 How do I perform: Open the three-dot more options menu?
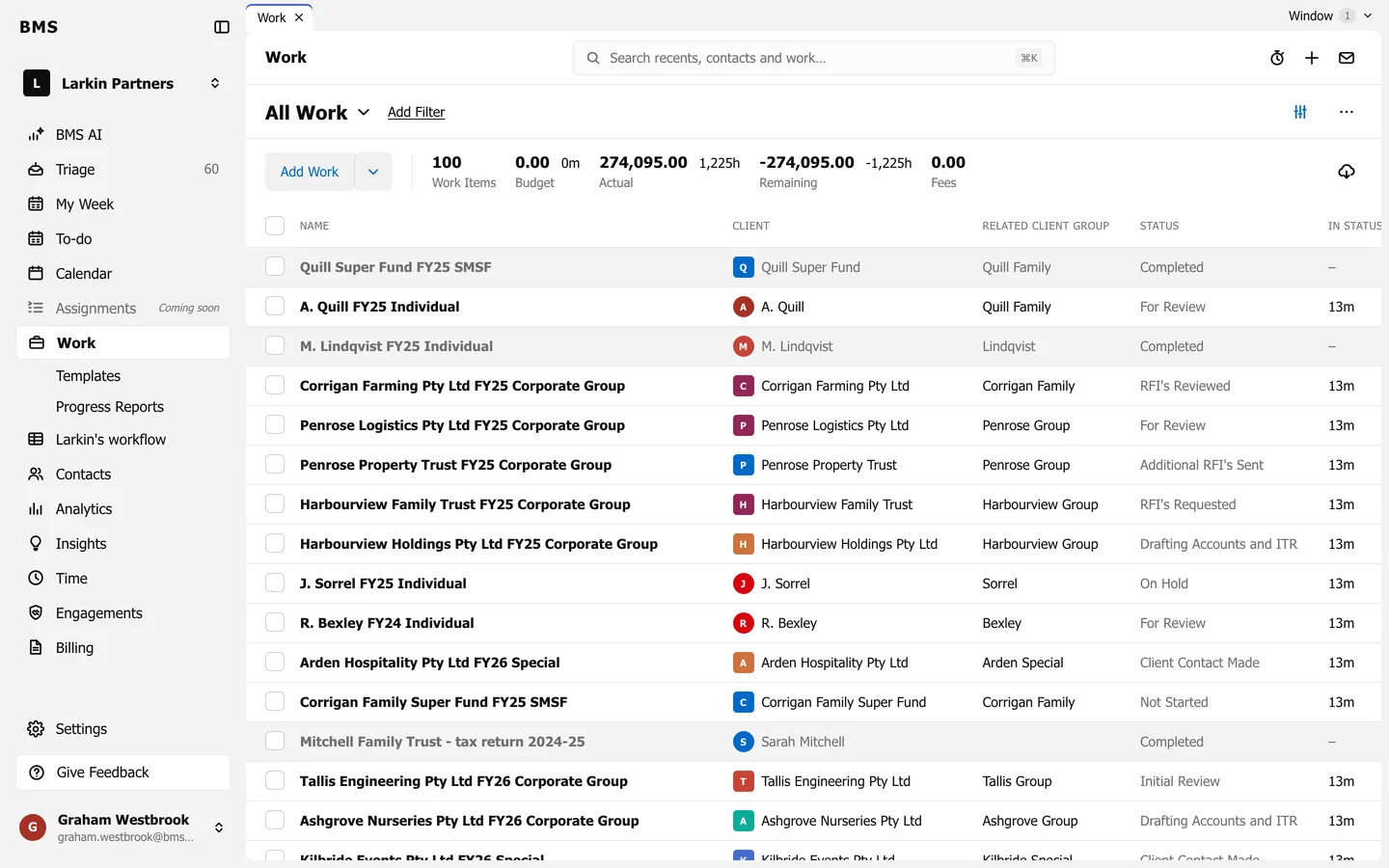coord(1347,112)
